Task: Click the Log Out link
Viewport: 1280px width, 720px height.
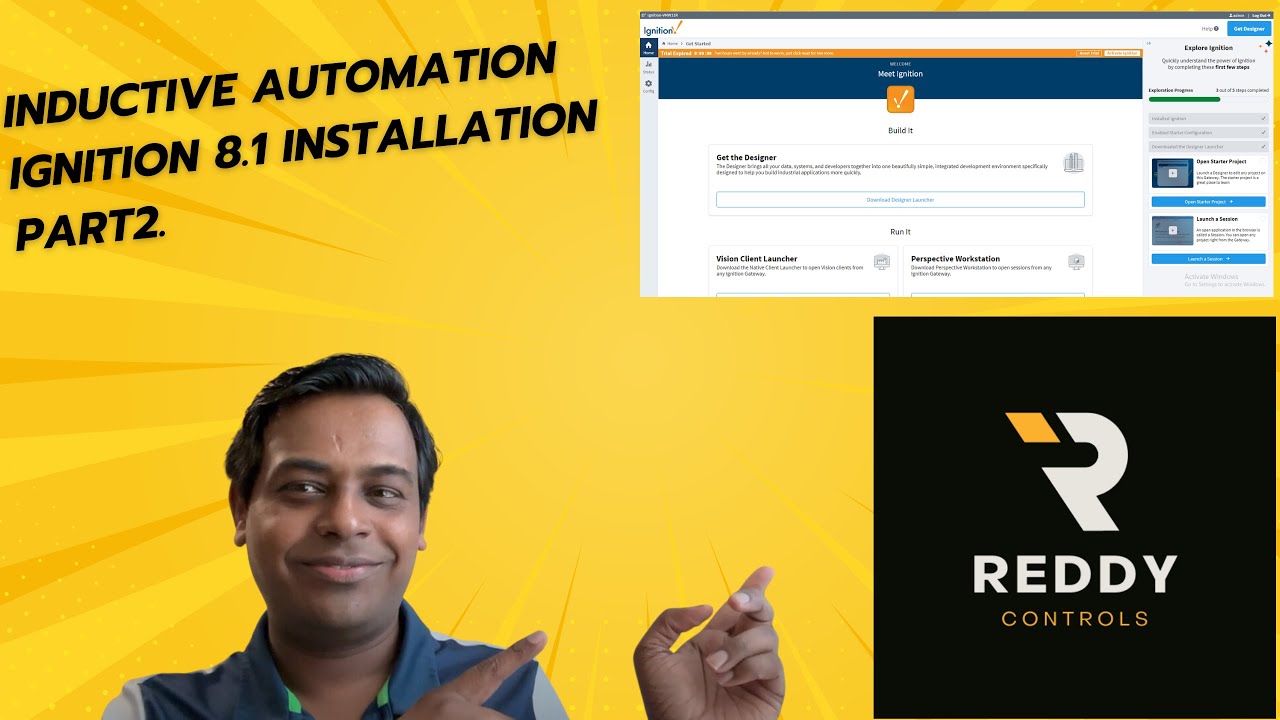Action: 1261,16
